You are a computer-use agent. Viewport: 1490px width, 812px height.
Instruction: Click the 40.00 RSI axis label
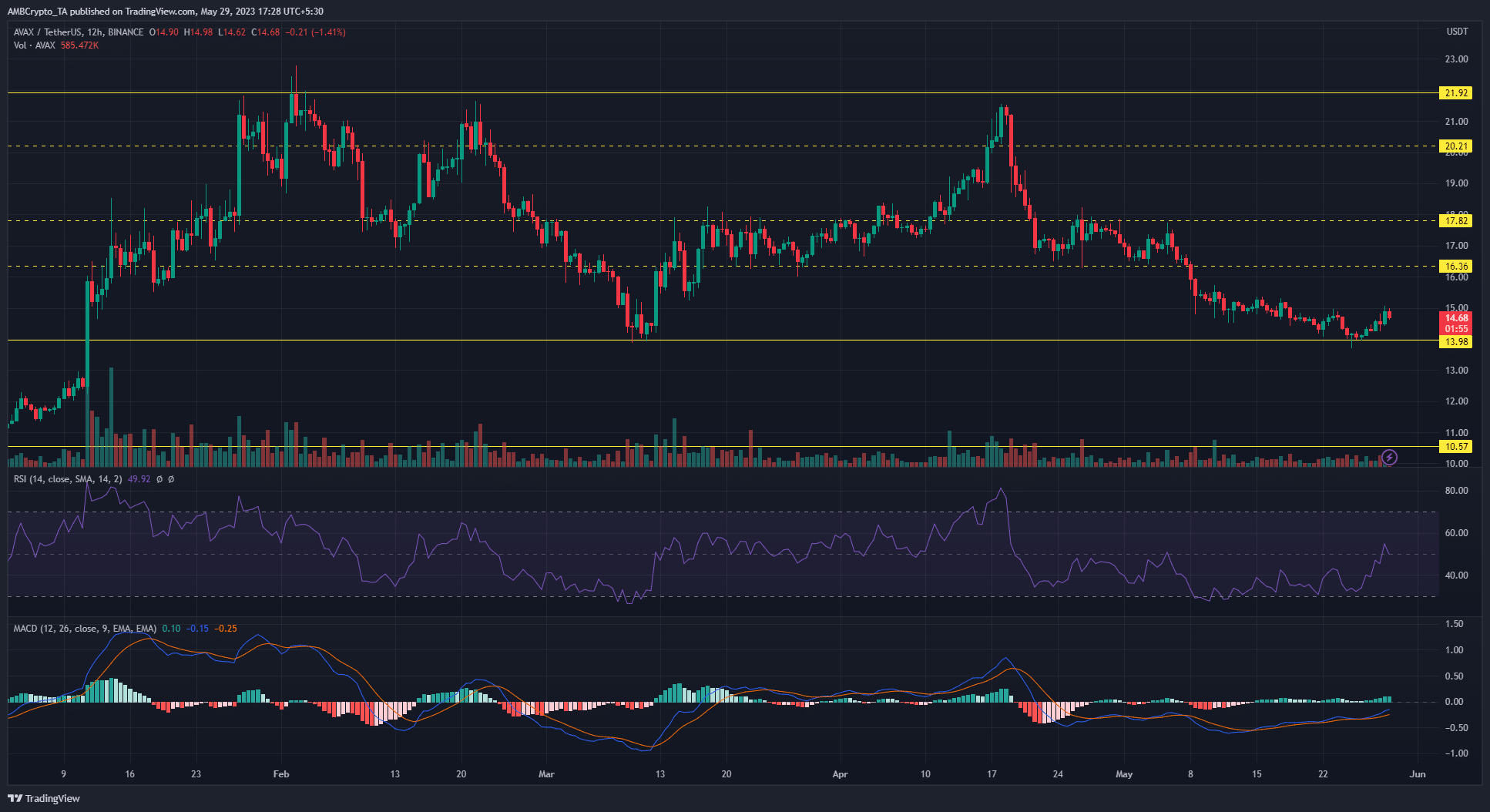coord(1456,575)
